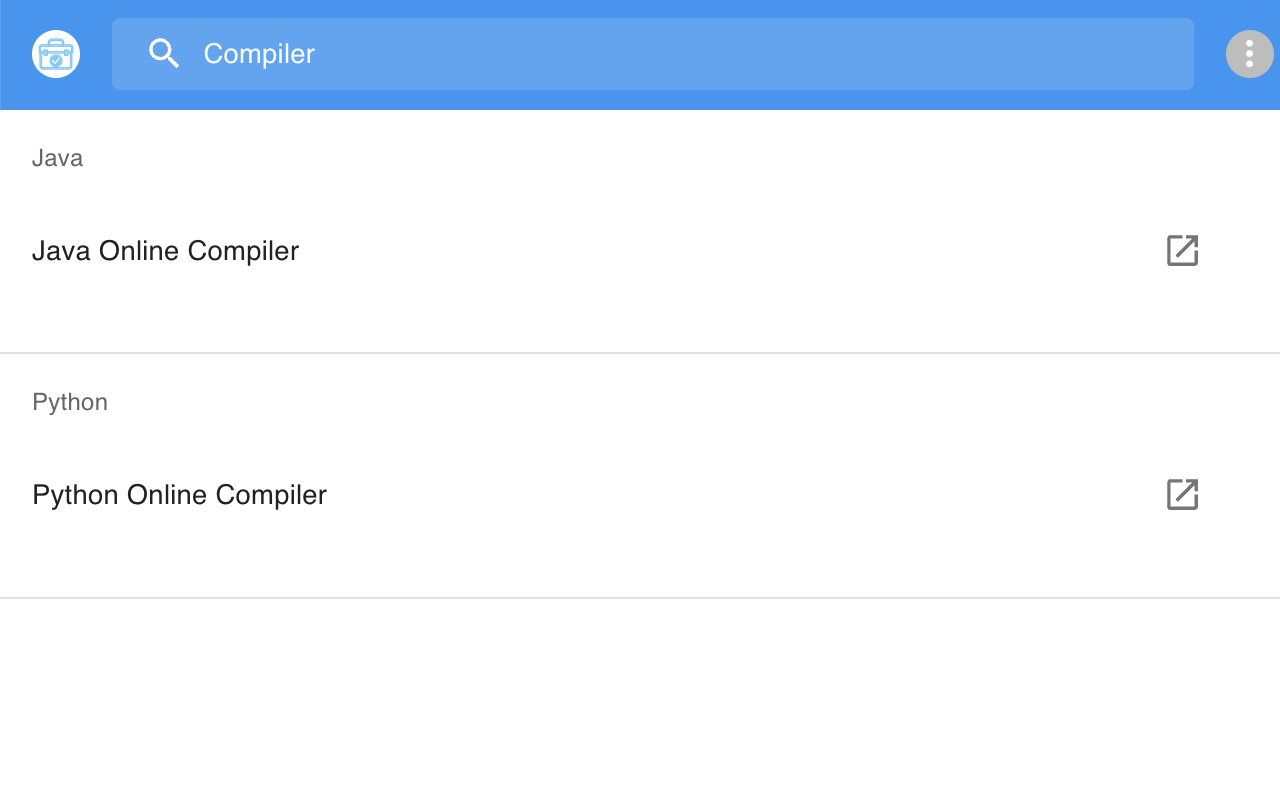
Task: Select the Python Online Compiler entry
Action: [x=179, y=495]
